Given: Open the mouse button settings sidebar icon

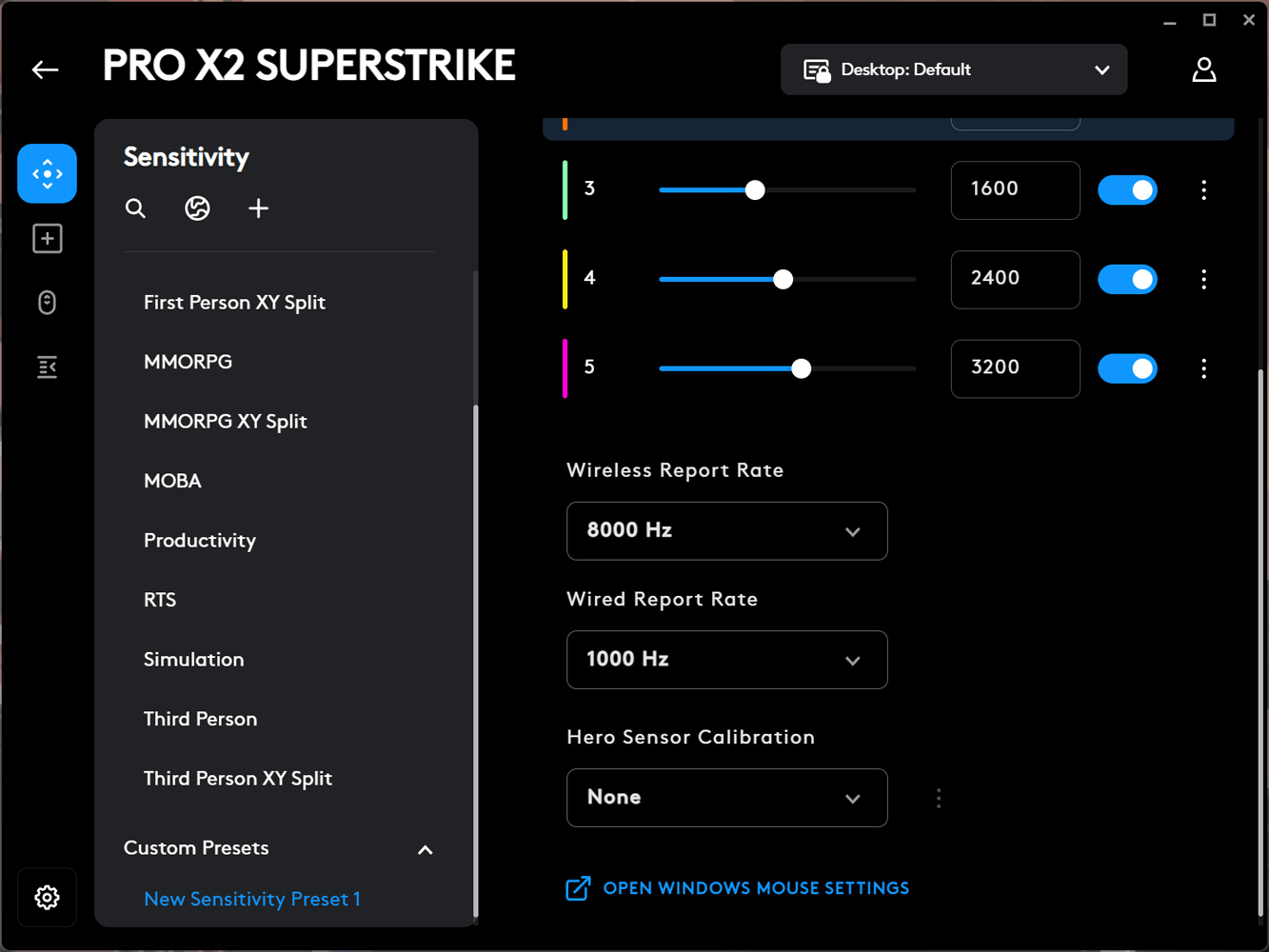Looking at the screenshot, I should [47, 302].
